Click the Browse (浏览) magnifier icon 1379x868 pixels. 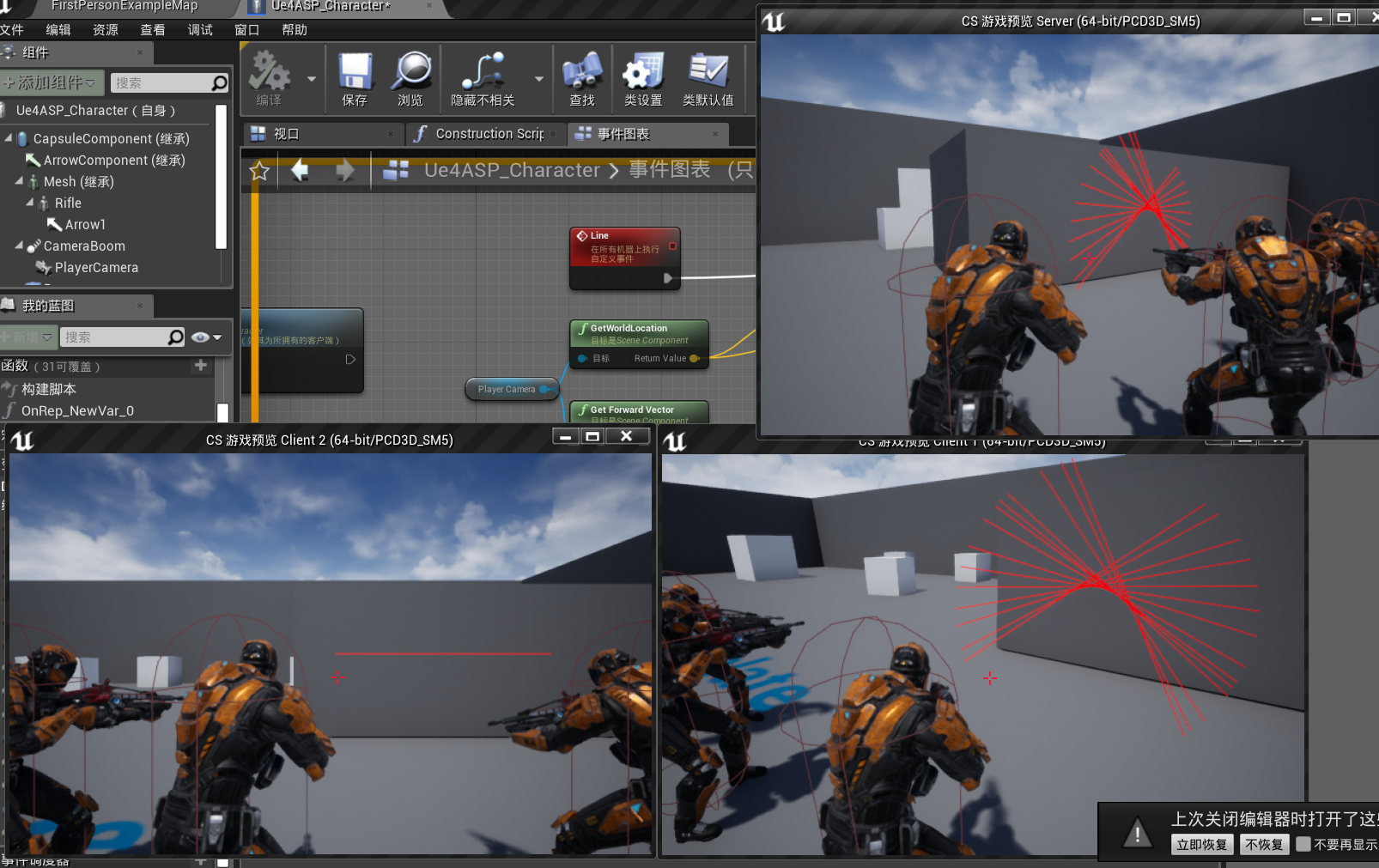[410, 71]
